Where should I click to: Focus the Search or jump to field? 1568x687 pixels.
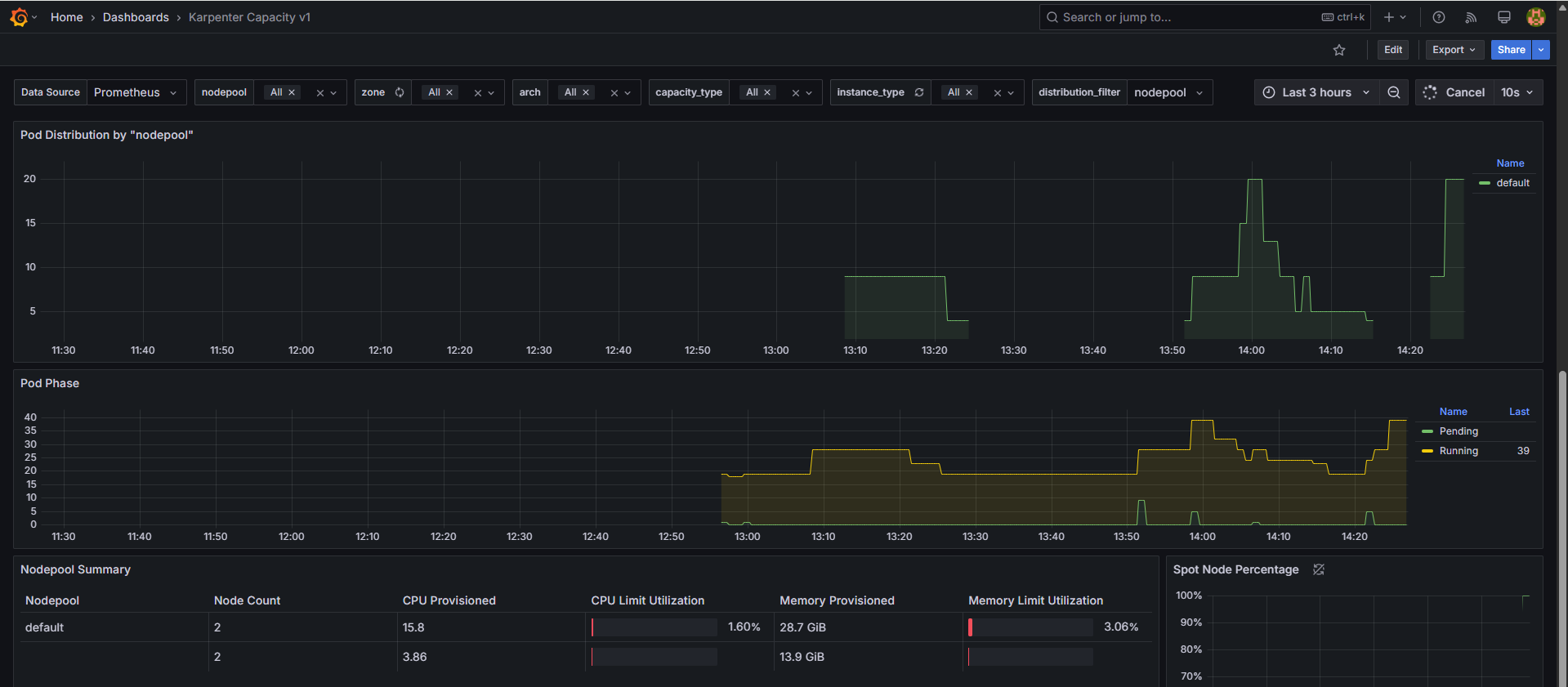click(x=1205, y=17)
